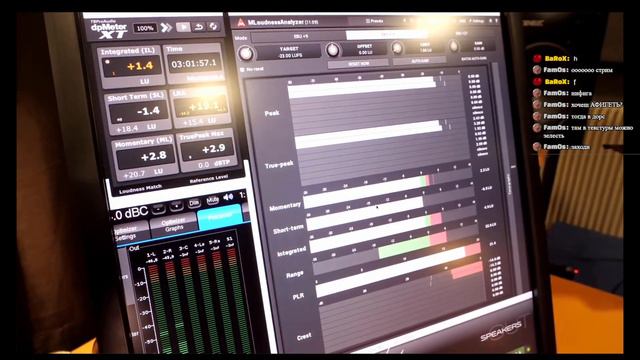Click the Time 03:01:57.1 display

coord(194,64)
